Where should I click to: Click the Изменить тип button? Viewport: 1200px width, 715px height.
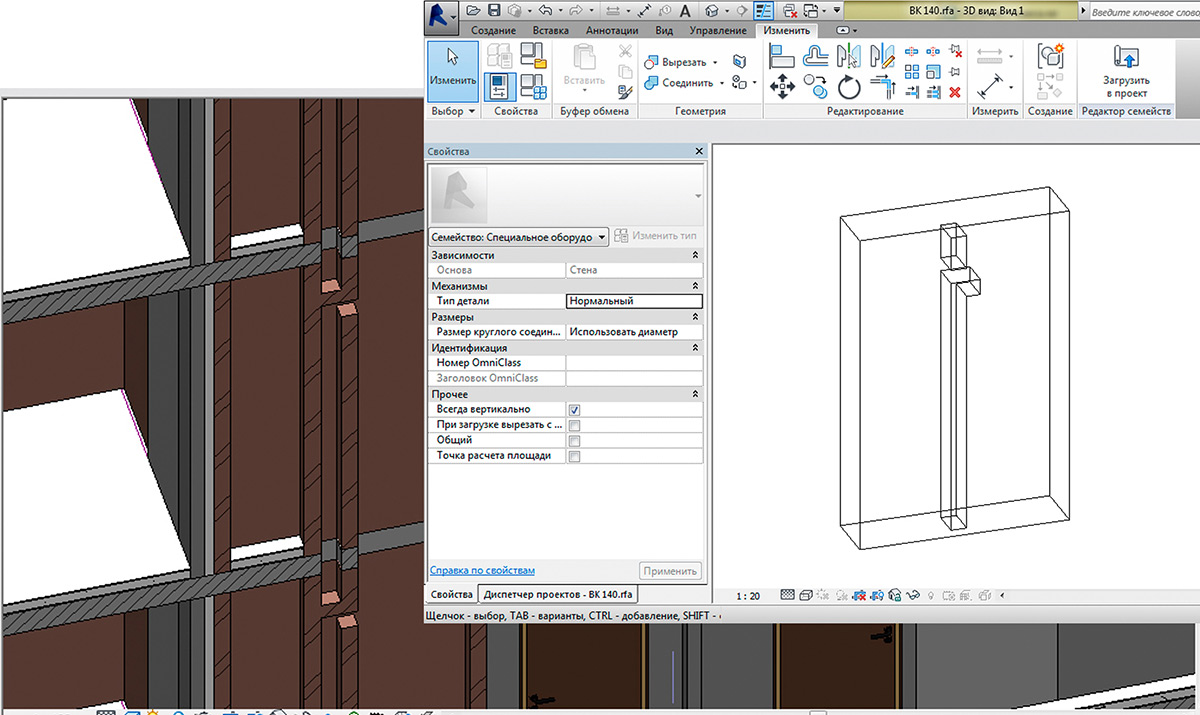(x=657, y=237)
